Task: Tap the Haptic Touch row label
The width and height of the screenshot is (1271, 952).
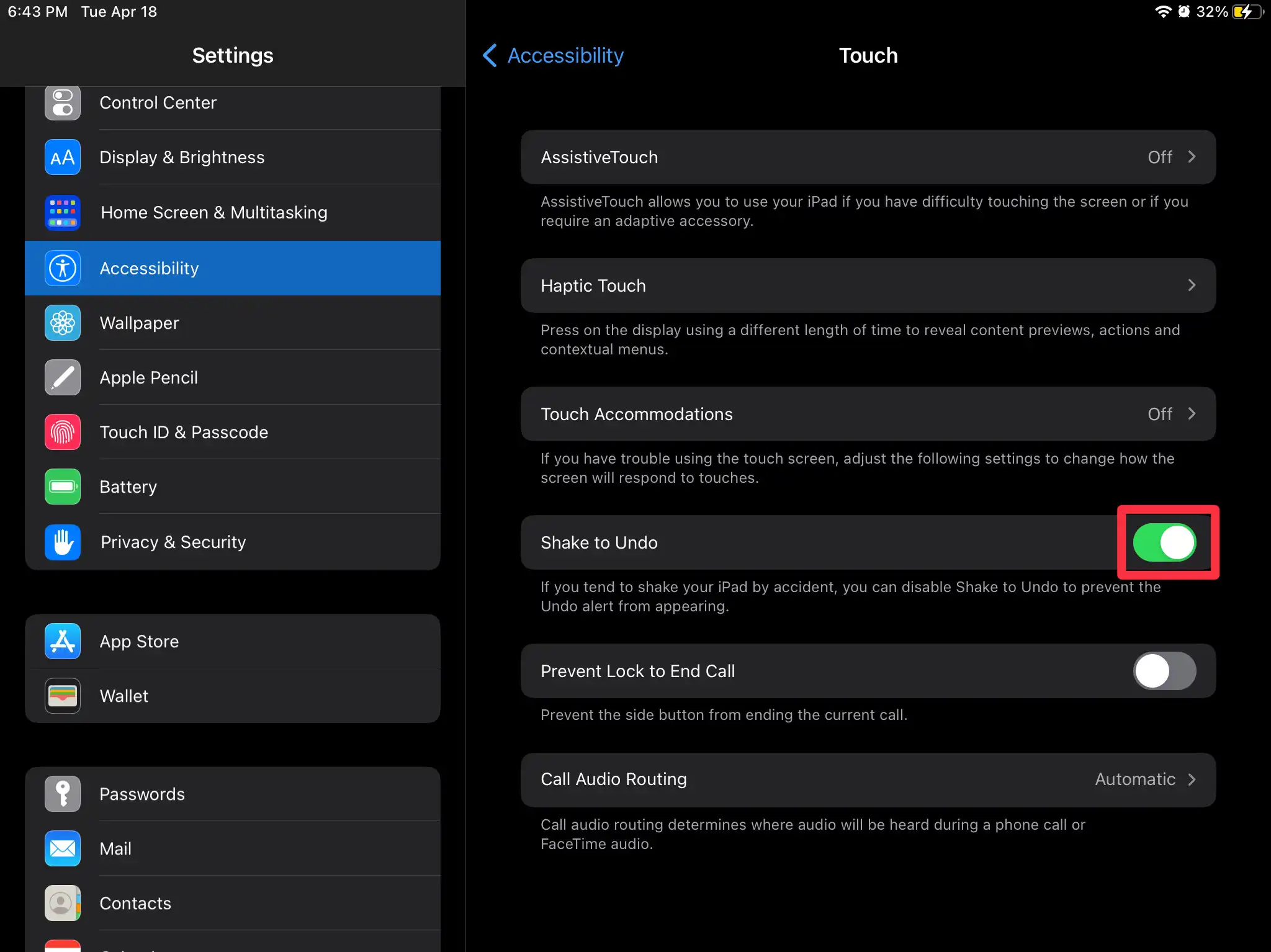Action: click(x=593, y=285)
